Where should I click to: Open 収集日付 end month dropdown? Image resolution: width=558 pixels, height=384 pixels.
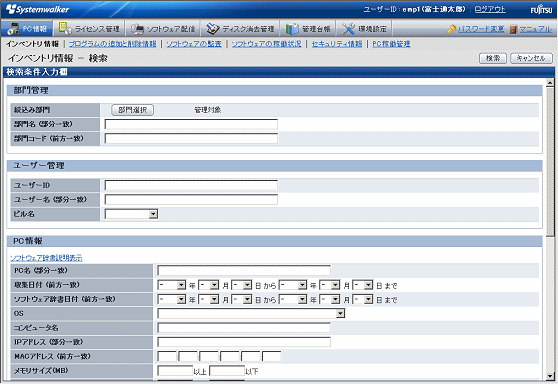click(330, 285)
